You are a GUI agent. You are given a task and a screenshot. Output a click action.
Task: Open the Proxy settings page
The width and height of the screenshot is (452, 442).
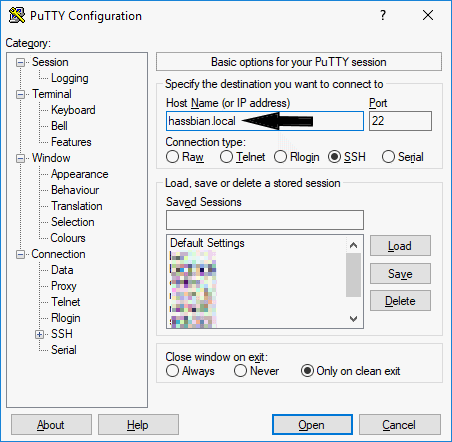pyautogui.click(x=64, y=286)
